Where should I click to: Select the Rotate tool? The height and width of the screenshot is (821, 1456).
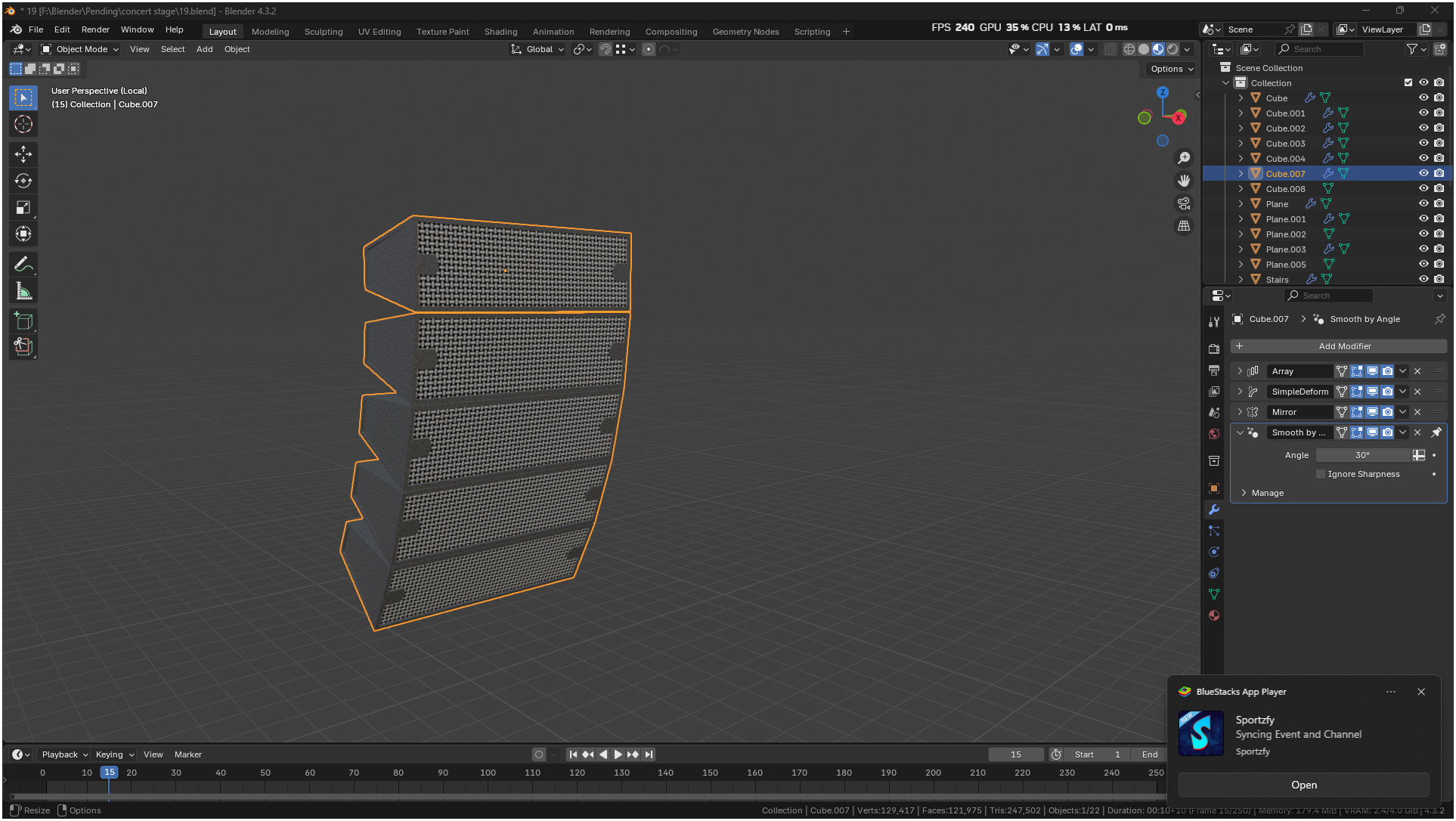click(x=23, y=181)
